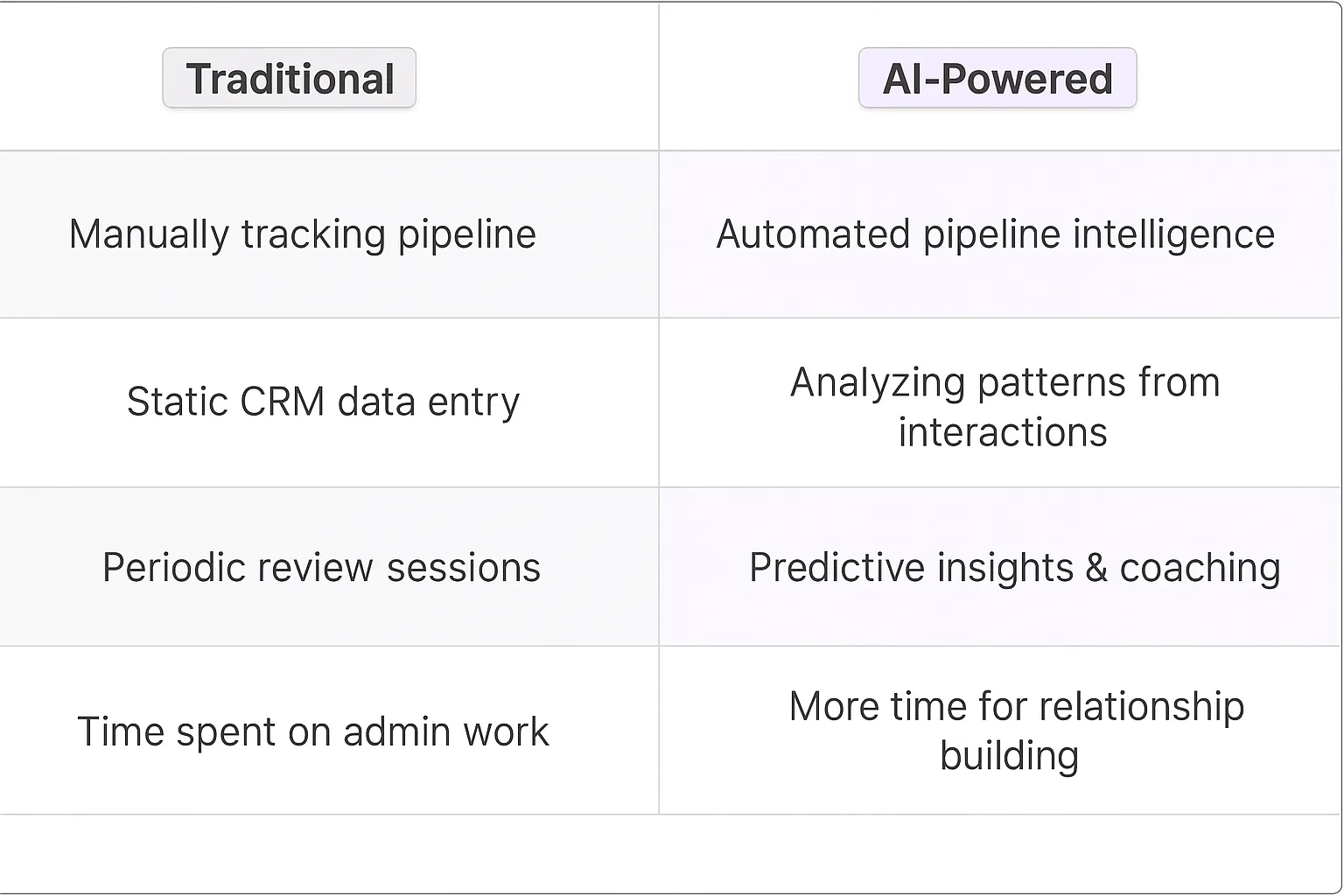Click the word CRM in the table

pos(282,402)
